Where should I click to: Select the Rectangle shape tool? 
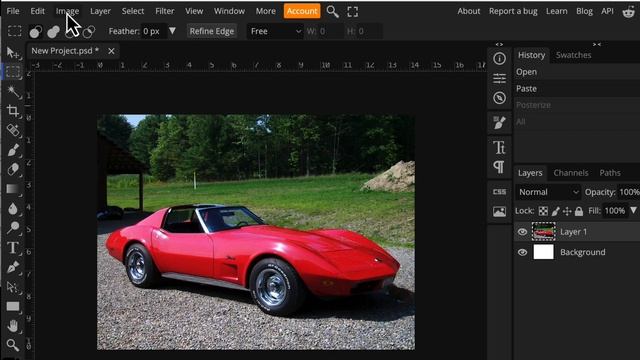13,307
